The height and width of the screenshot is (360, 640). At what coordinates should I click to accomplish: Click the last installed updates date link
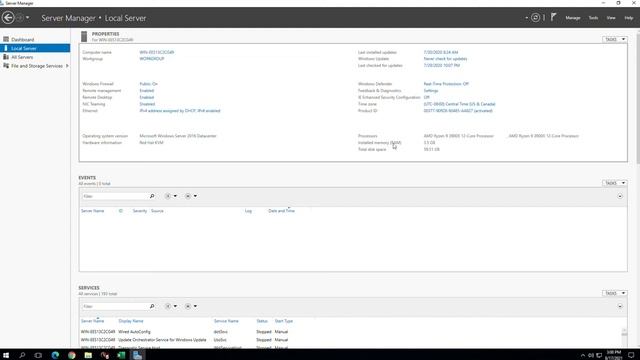(x=441, y=52)
